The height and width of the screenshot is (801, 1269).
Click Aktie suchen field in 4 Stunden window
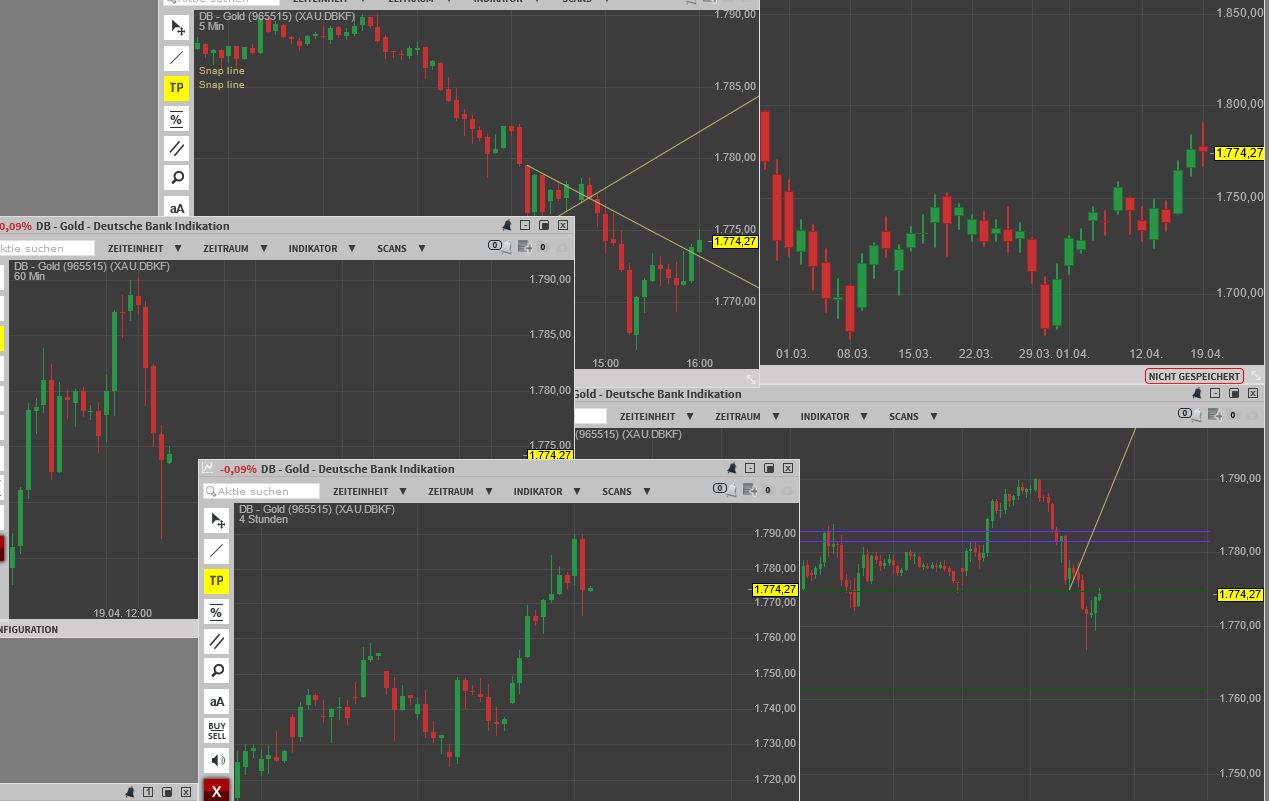pyautogui.click(x=261, y=491)
